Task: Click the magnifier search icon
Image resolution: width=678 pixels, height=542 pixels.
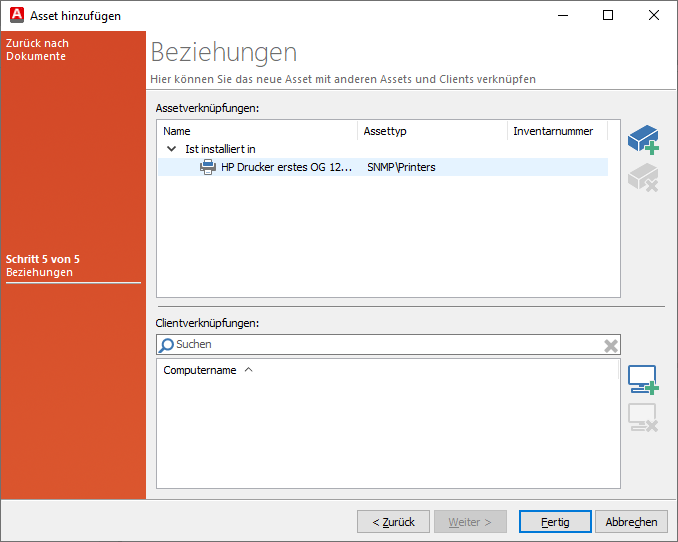Action: [x=167, y=345]
